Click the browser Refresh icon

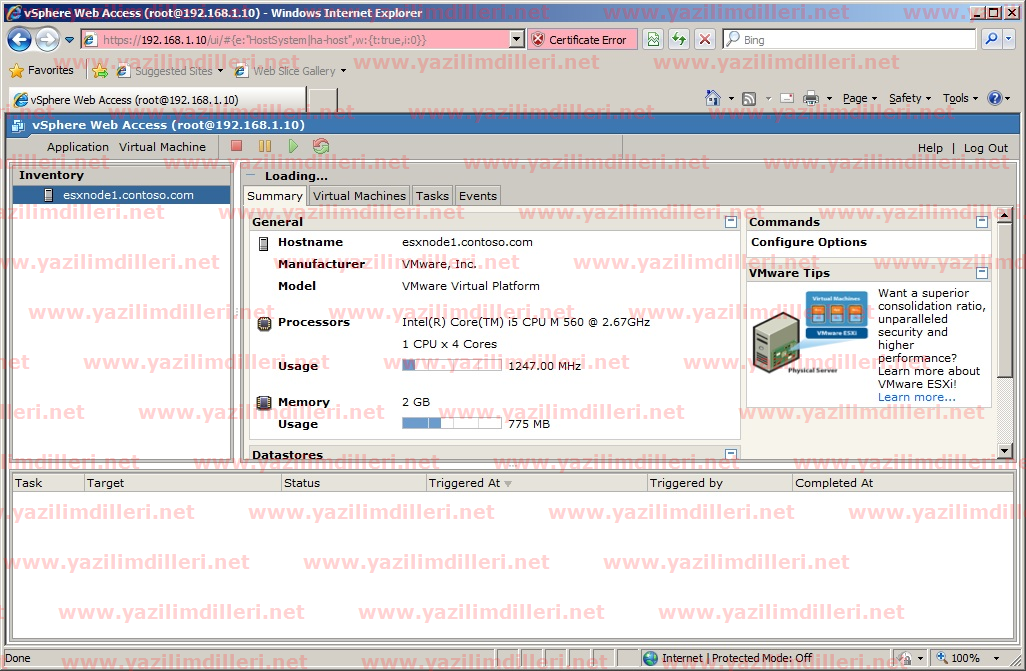click(679, 40)
